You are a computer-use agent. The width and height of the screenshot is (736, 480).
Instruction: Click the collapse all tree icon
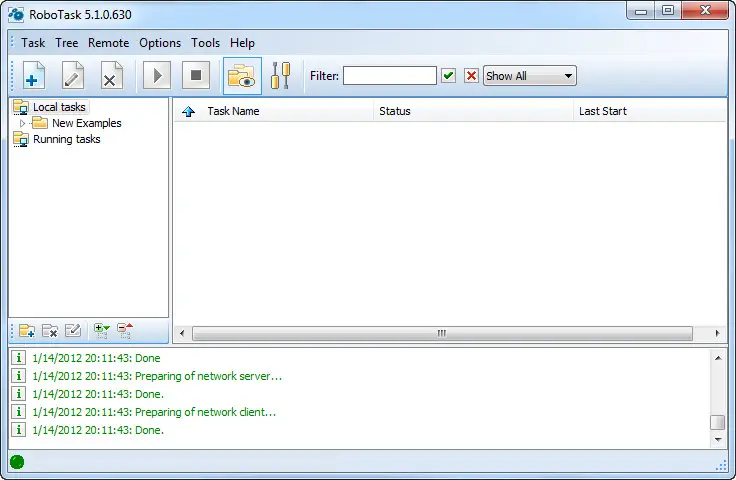125,330
